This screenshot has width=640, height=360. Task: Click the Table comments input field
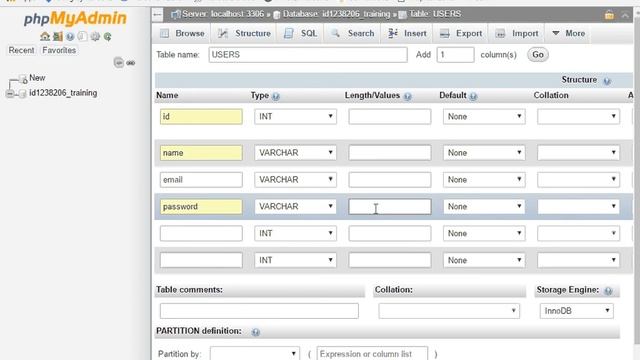(x=259, y=311)
